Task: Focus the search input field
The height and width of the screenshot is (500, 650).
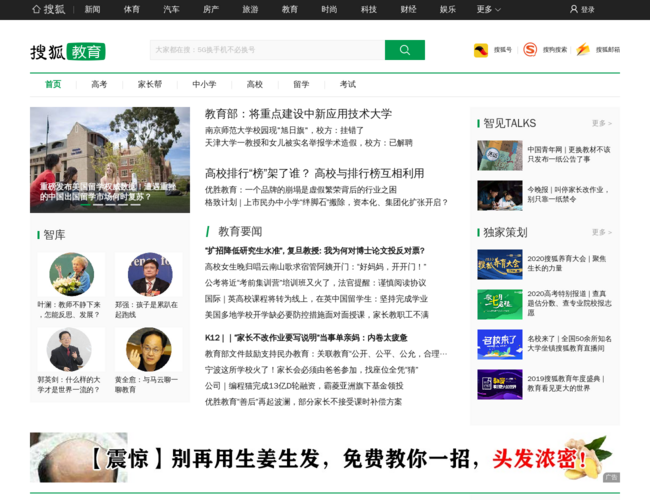Action: [x=267, y=50]
